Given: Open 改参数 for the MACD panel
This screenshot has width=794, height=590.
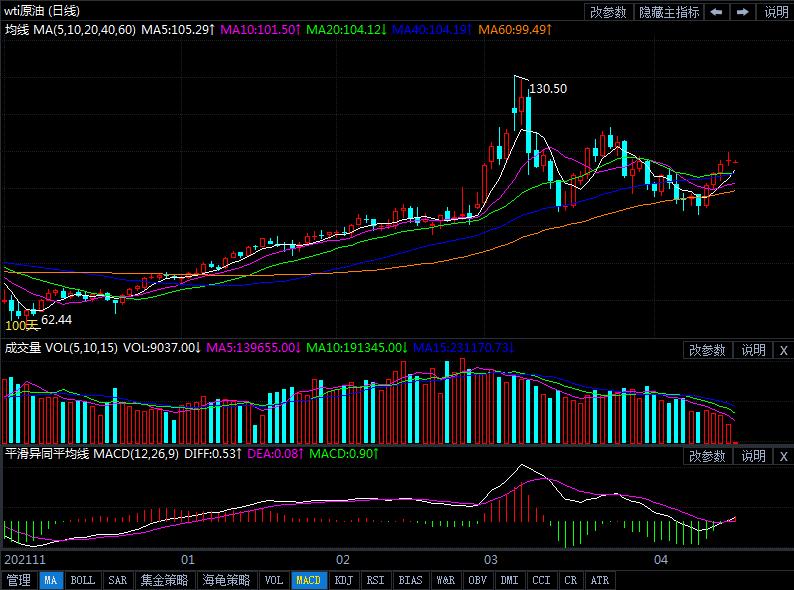Looking at the screenshot, I should point(707,456).
